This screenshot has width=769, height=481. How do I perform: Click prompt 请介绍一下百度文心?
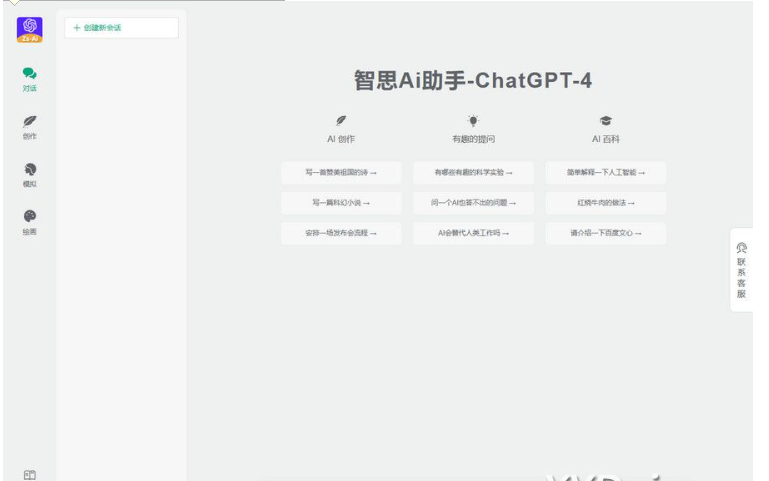coord(605,233)
